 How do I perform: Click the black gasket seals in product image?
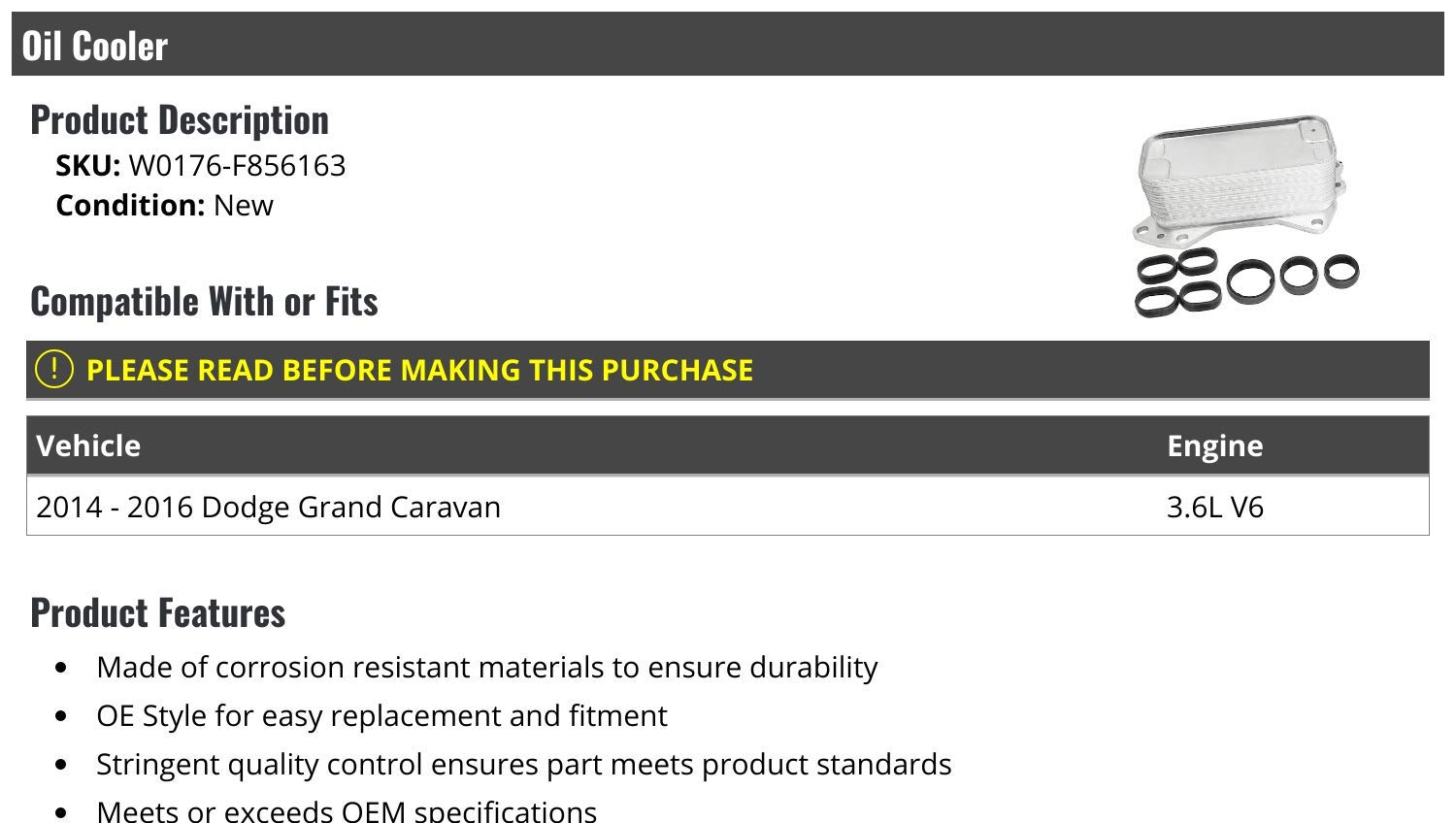coord(1246,282)
